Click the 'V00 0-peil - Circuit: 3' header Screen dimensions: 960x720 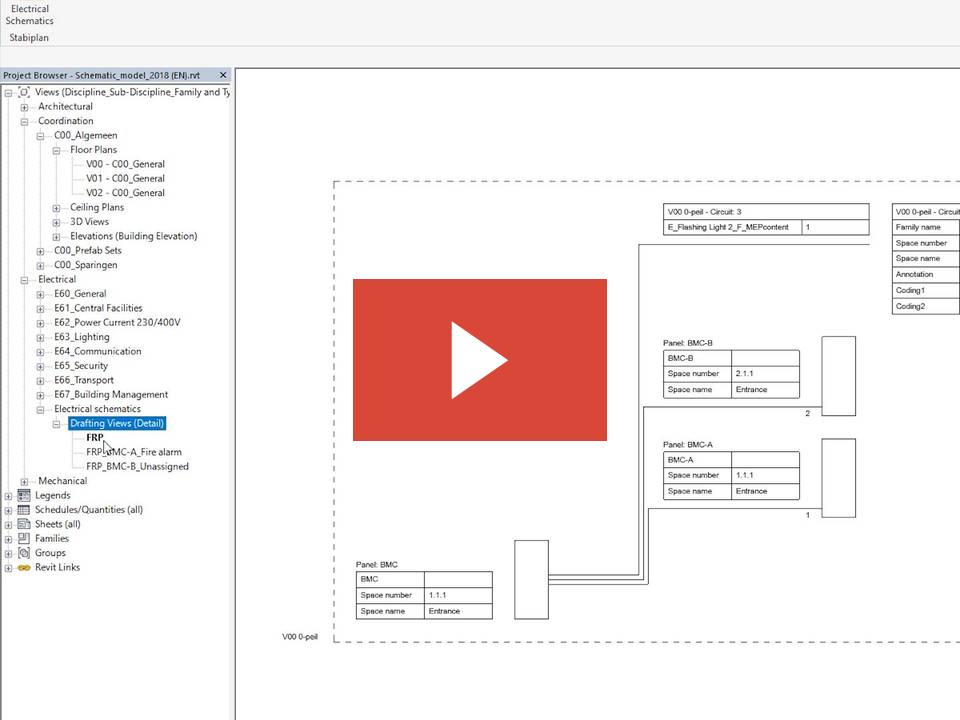pyautogui.click(x=766, y=212)
